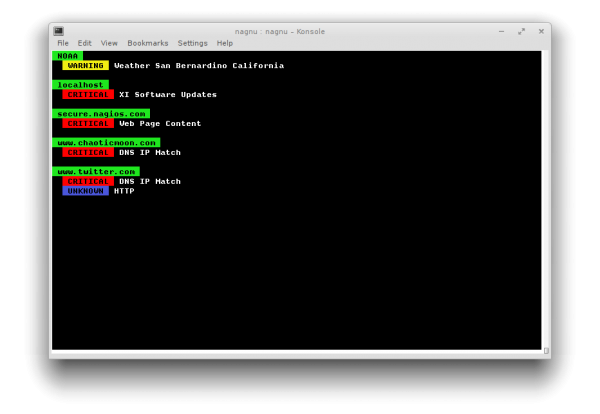Open the Bookmarks menu
The width and height of the screenshot is (600, 414).
coord(148,43)
